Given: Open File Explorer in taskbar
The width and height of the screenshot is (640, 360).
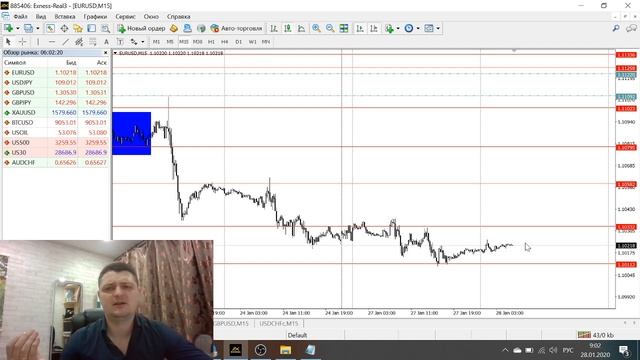Looking at the screenshot, I should tap(285, 350).
